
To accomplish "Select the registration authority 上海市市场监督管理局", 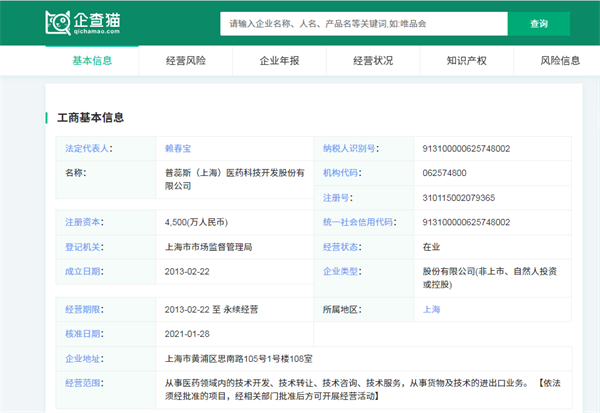I will coord(209,247).
